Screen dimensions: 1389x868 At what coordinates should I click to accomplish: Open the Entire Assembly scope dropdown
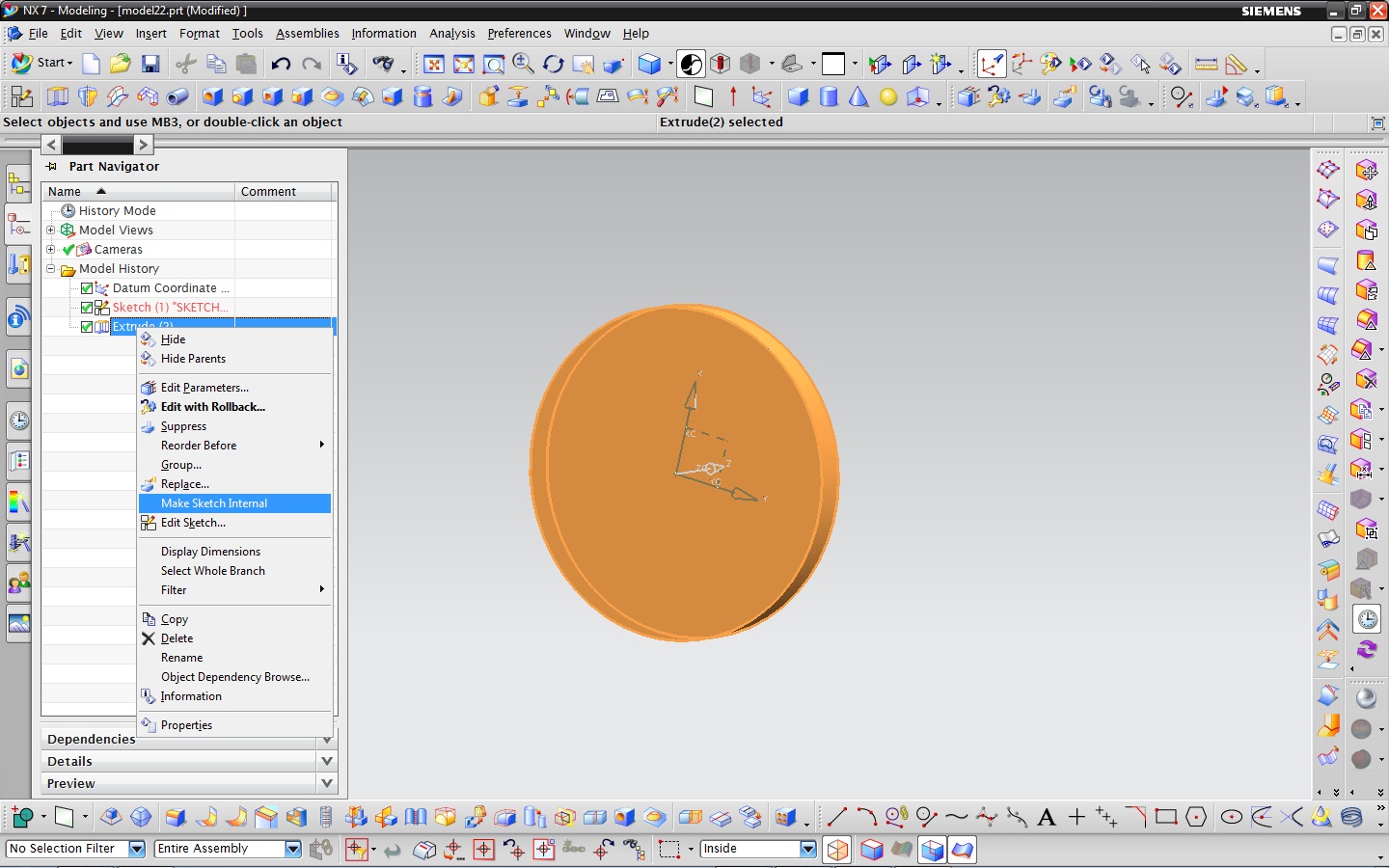(x=292, y=849)
